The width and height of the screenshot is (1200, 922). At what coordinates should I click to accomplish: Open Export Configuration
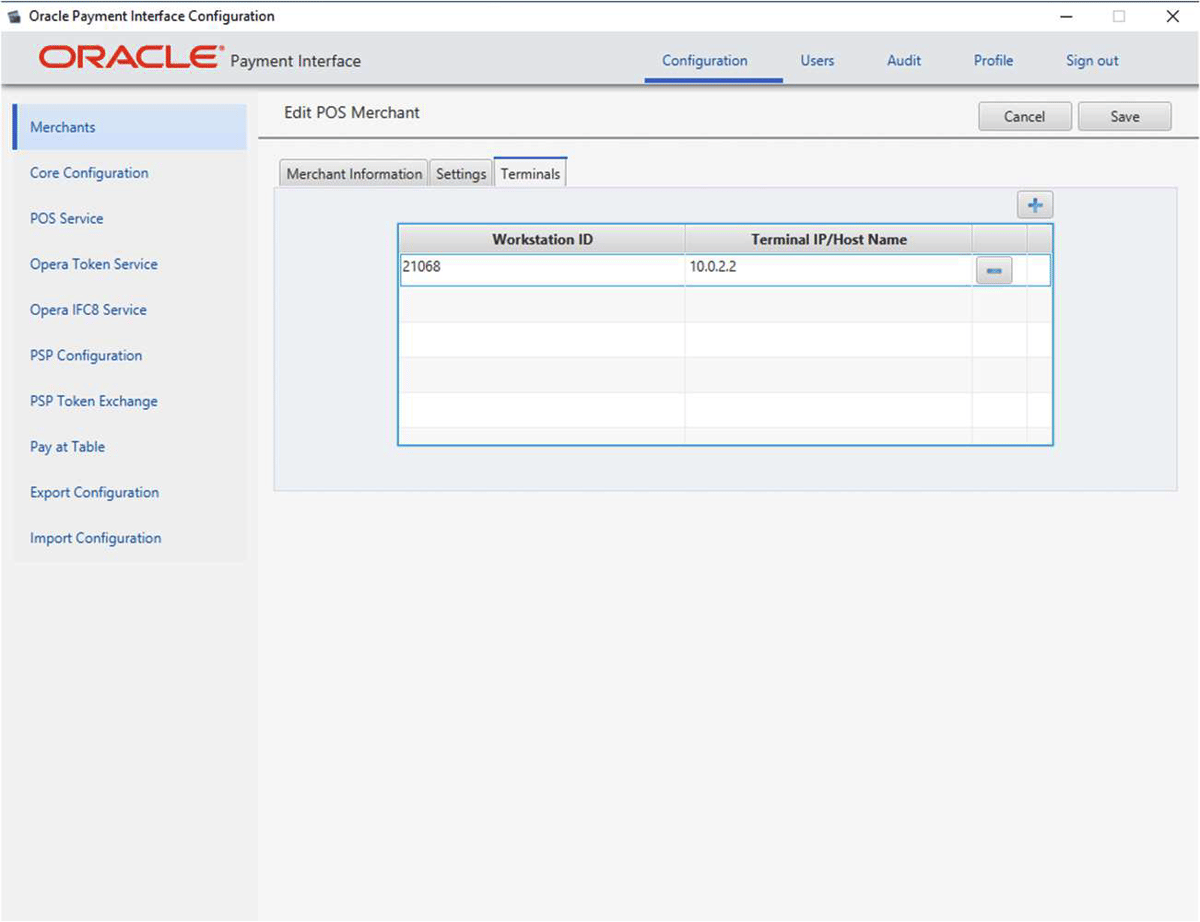(94, 492)
